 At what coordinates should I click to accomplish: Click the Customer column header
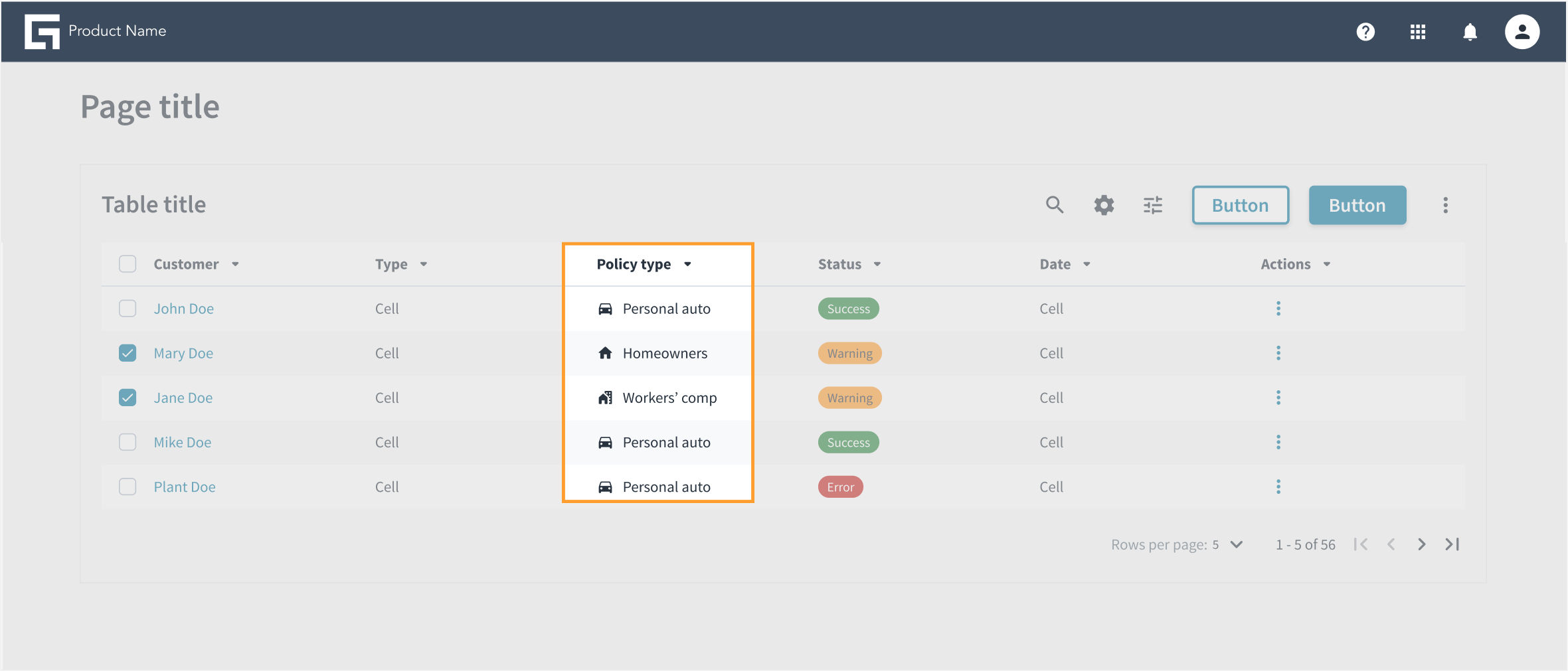(186, 264)
